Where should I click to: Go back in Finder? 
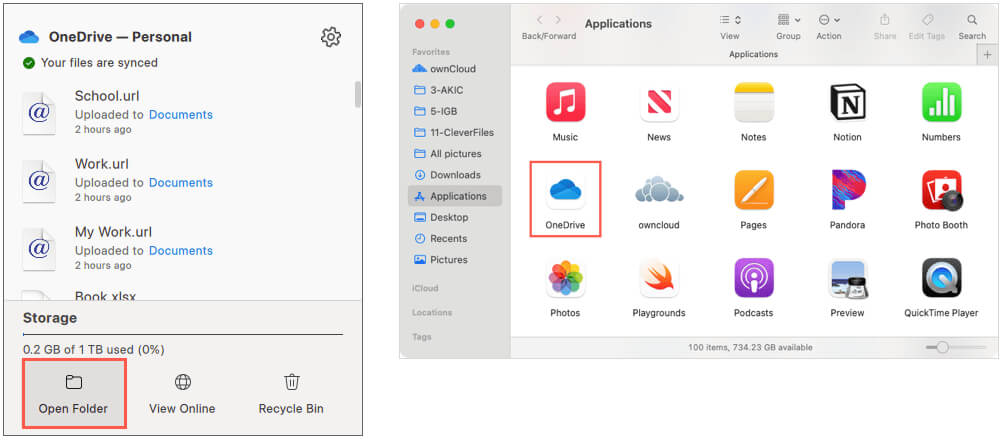click(540, 21)
